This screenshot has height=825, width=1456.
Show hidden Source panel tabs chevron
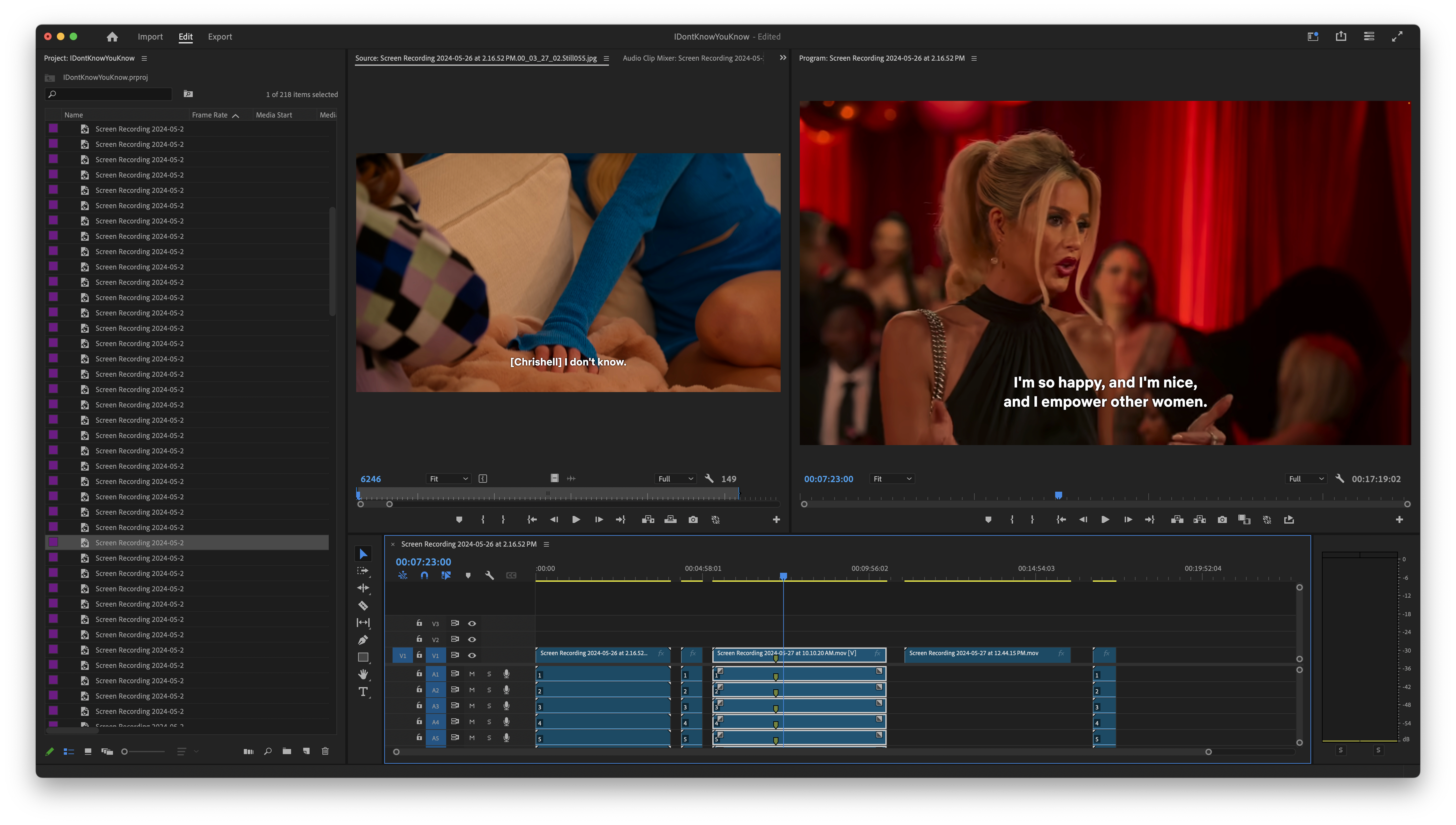783,58
